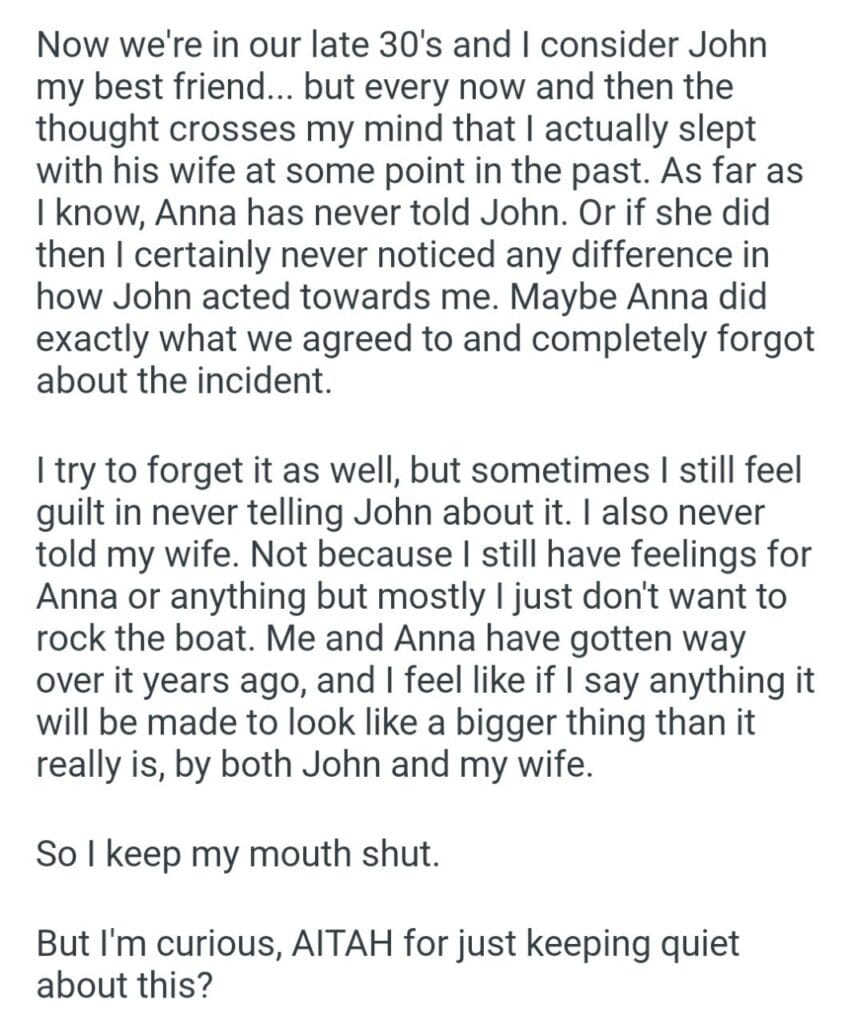Click the words "about this?" at the end
This screenshot has width=855, height=1024.
[x=124, y=985]
